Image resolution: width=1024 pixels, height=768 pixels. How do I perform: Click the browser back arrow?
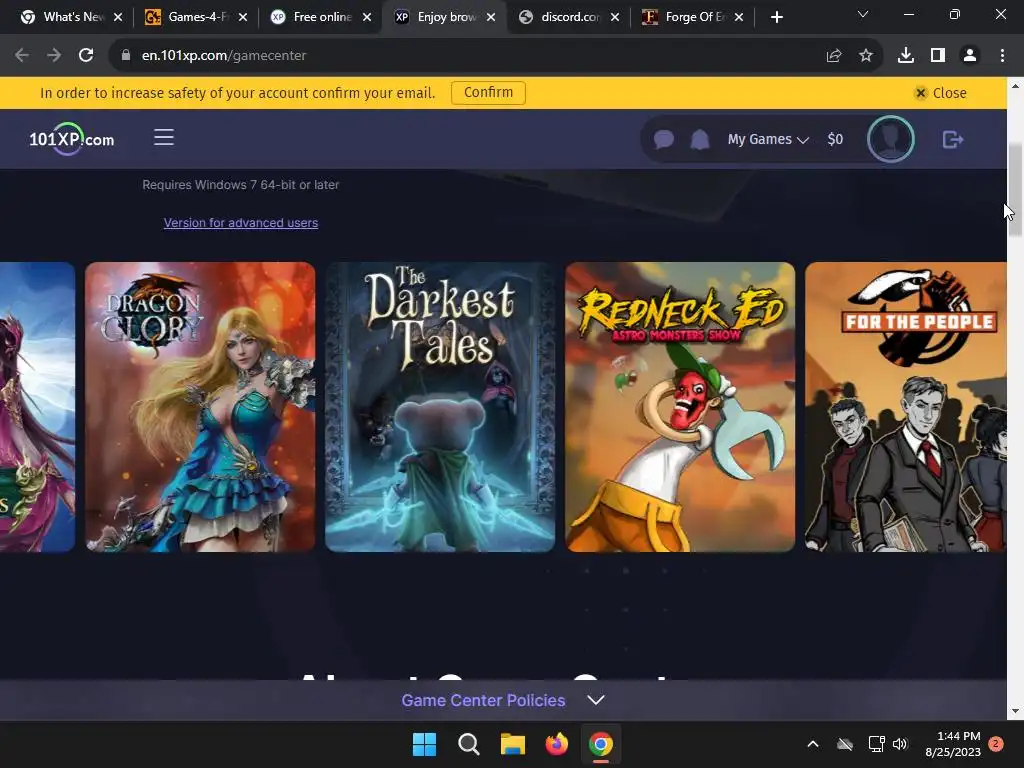[x=22, y=56]
